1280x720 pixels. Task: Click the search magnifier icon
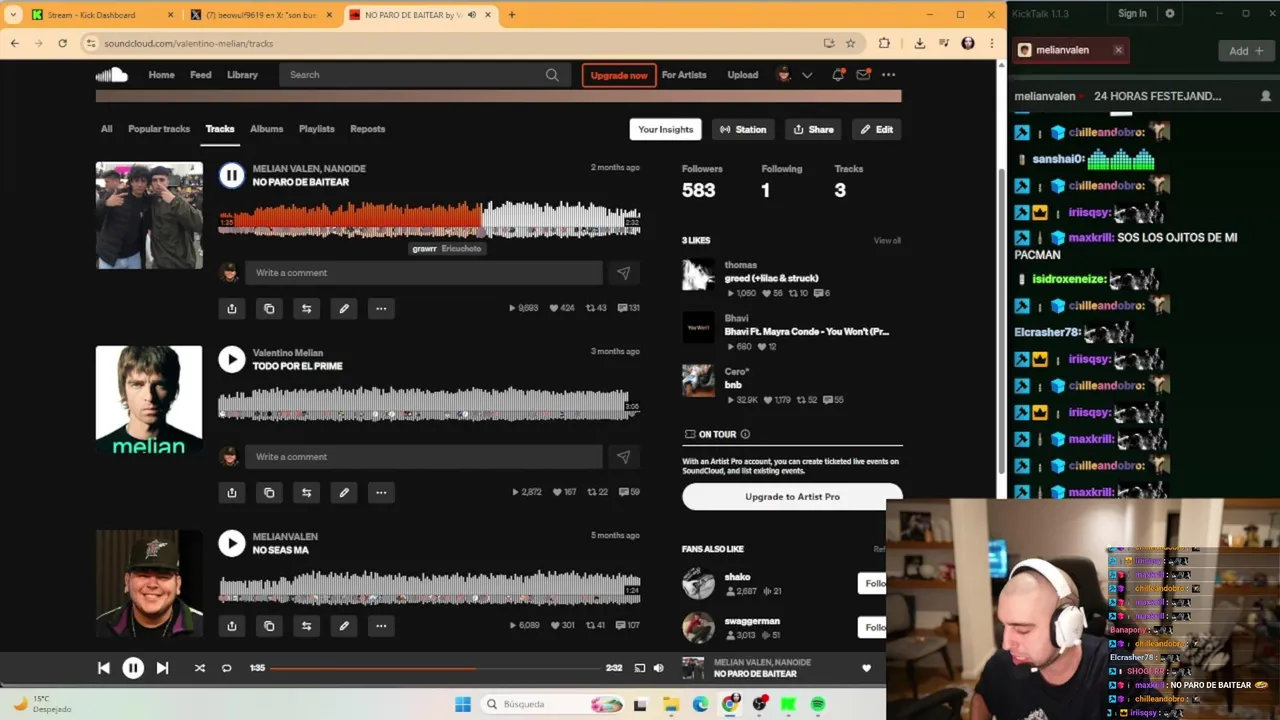pyautogui.click(x=552, y=75)
